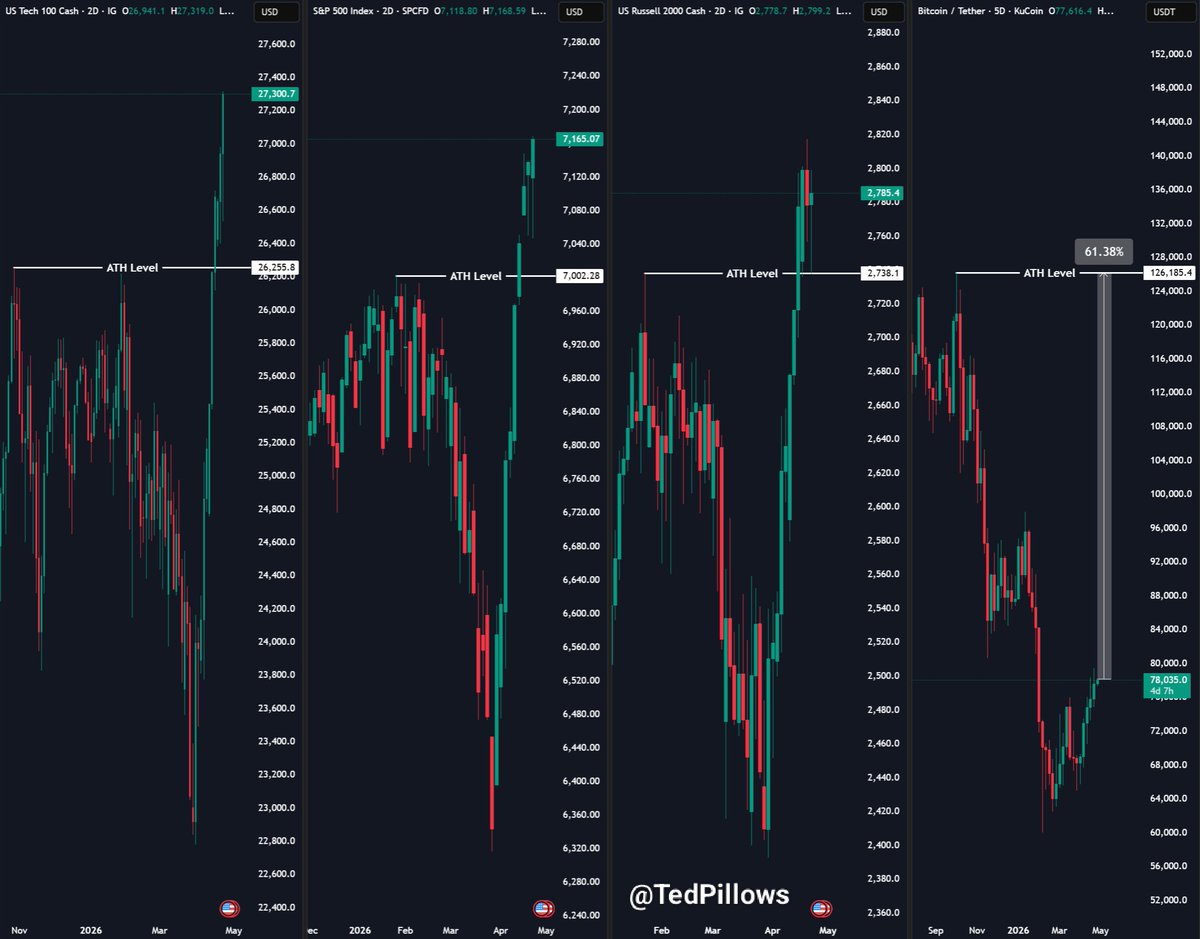This screenshot has width=1200, height=939.
Task: Click ATH Level text on S&P 500 chart
Action: coord(475,276)
